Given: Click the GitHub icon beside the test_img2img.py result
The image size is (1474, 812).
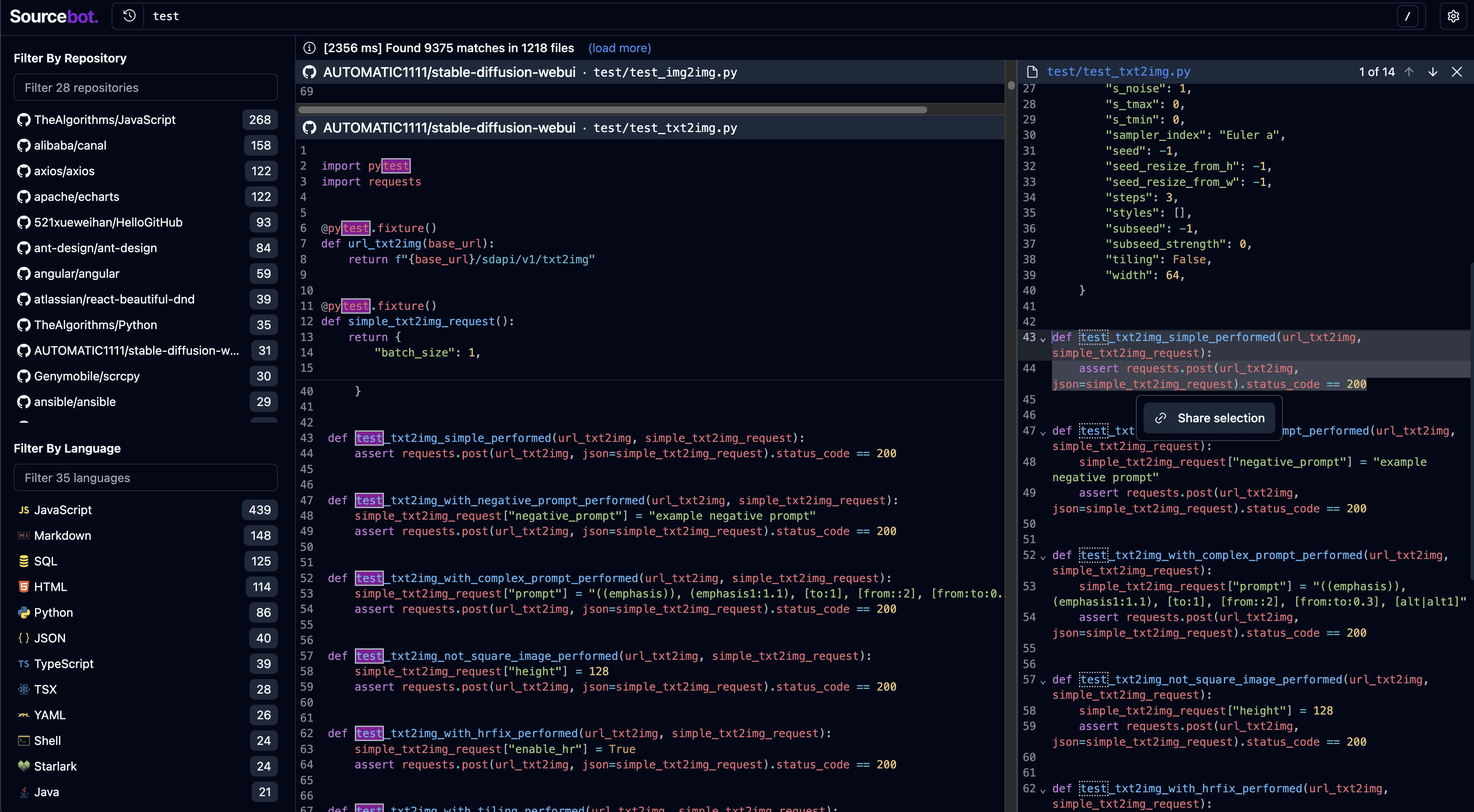Looking at the screenshot, I should coord(310,72).
